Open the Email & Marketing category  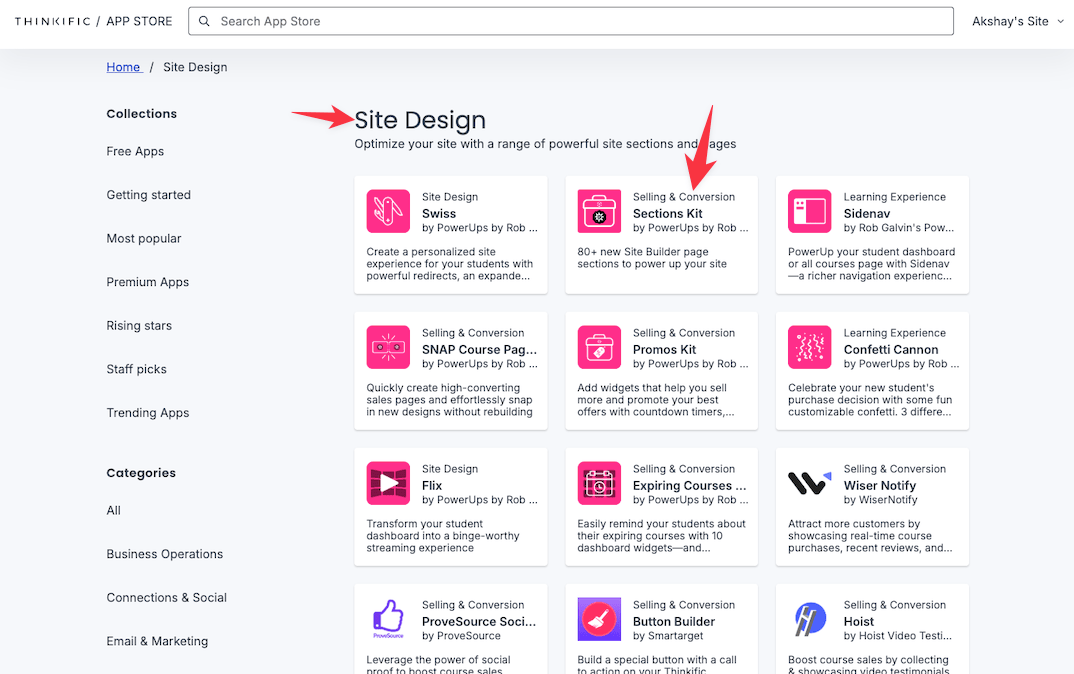coord(156,641)
